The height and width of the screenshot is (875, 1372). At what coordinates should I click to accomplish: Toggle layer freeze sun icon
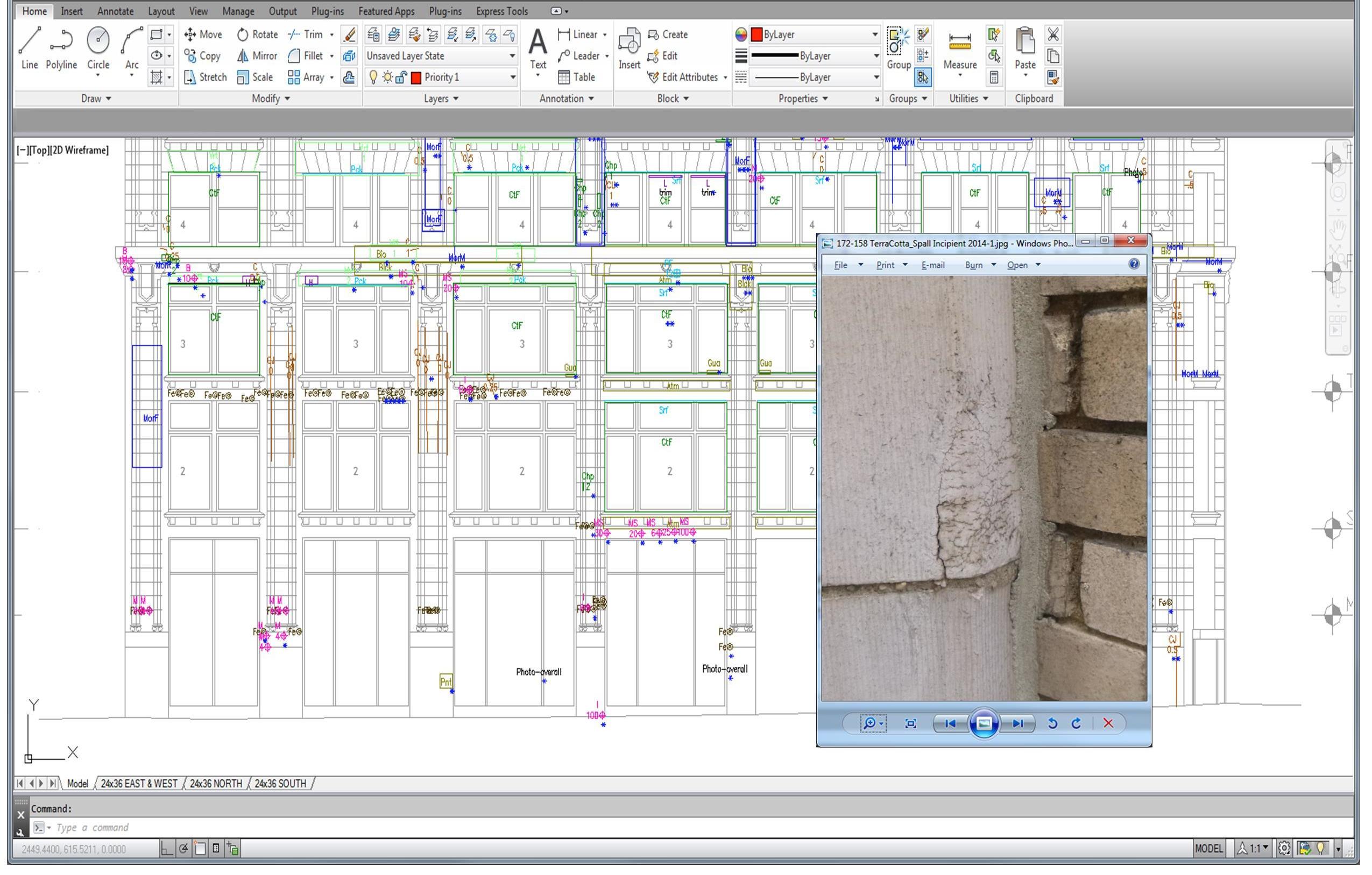click(387, 77)
